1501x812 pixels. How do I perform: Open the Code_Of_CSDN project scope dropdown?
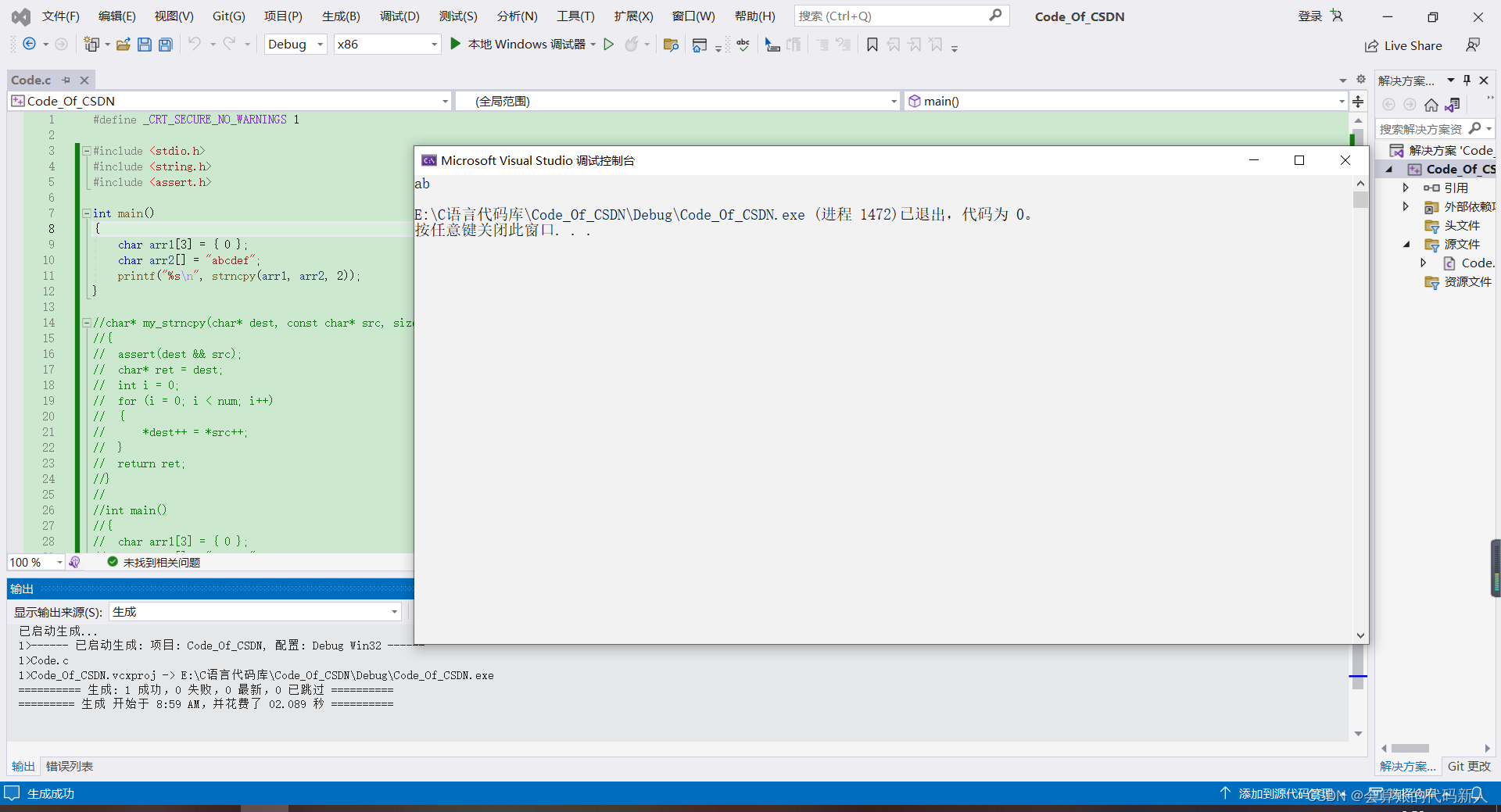[230, 101]
